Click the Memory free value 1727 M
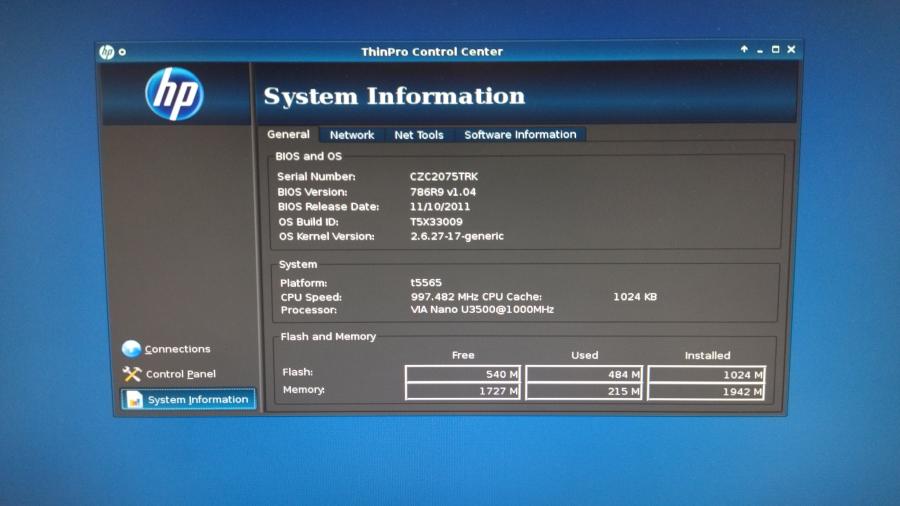This screenshot has width=900, height=506. coord(463,391)
